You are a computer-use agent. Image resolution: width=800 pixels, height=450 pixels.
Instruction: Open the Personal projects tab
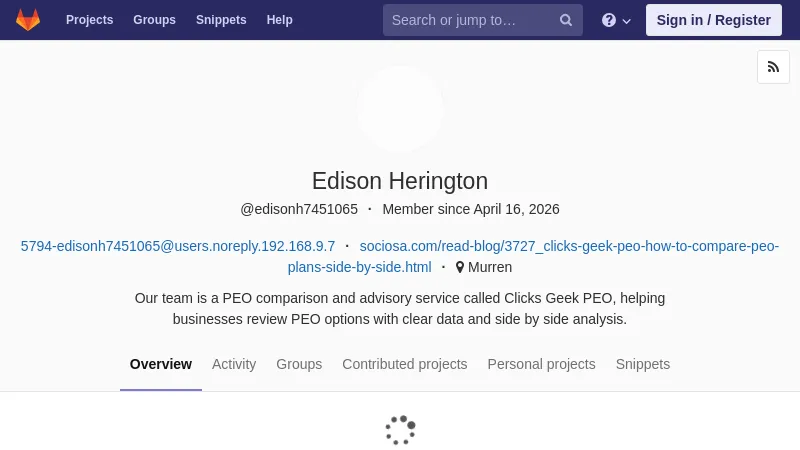click(541, 364)
